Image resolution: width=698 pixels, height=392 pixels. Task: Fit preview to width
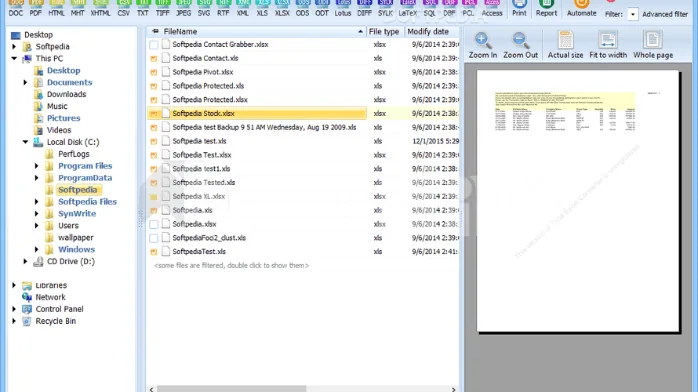pyautogui.click(x=608, y=45)
